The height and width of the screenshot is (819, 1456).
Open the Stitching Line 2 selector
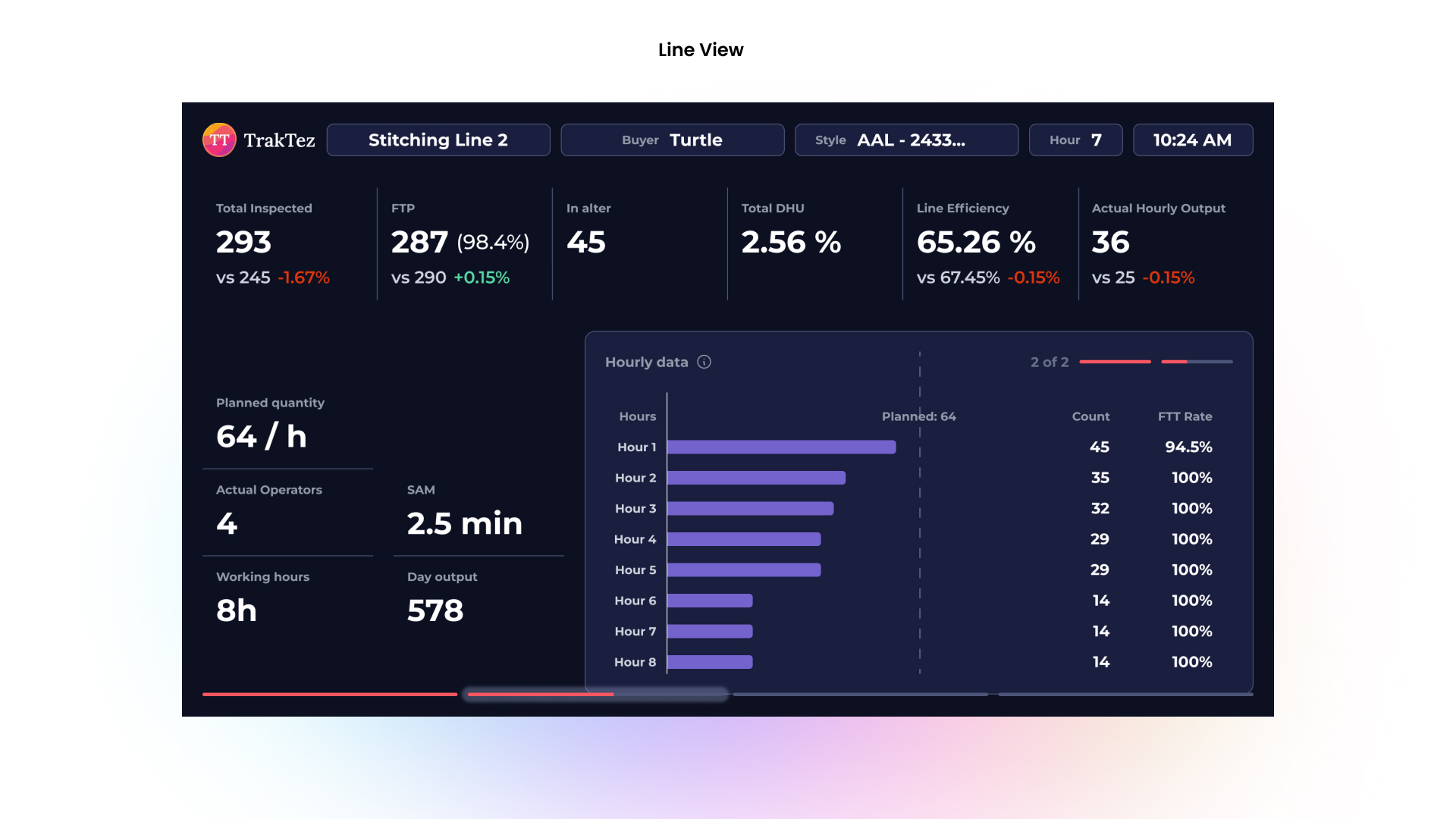pos(438,140)
